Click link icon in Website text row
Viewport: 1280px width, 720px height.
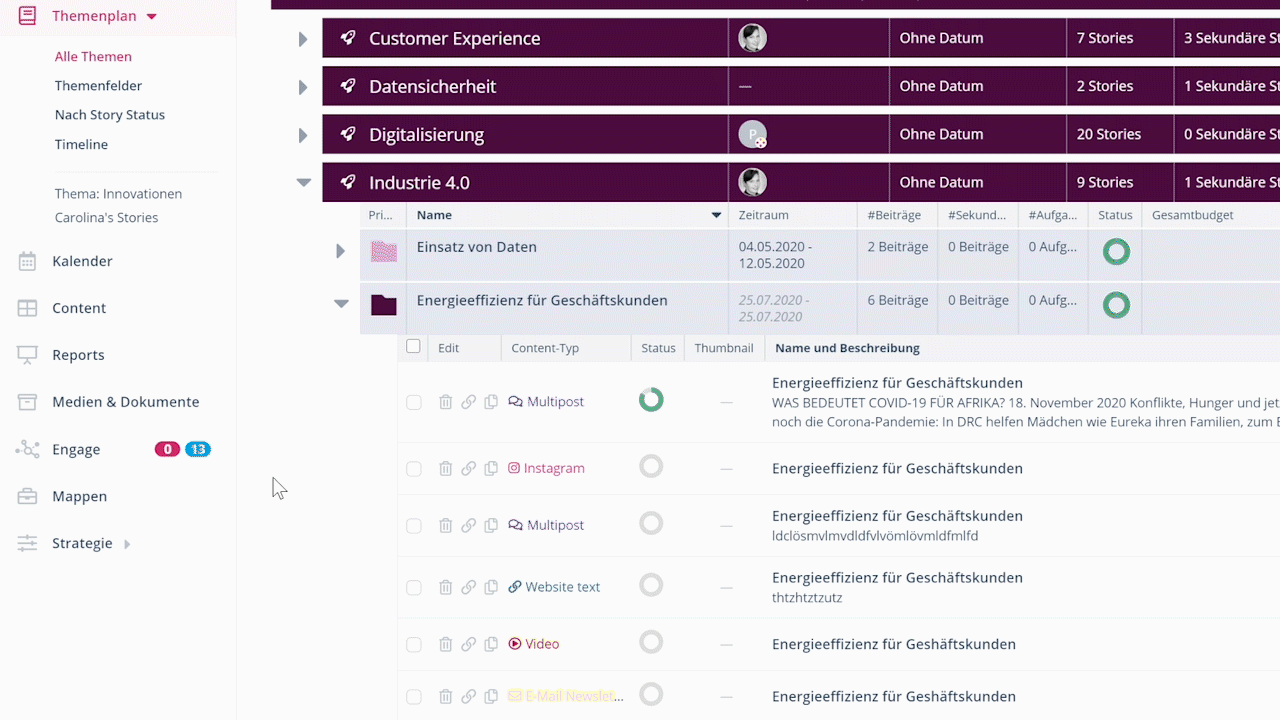click(468, 587)
